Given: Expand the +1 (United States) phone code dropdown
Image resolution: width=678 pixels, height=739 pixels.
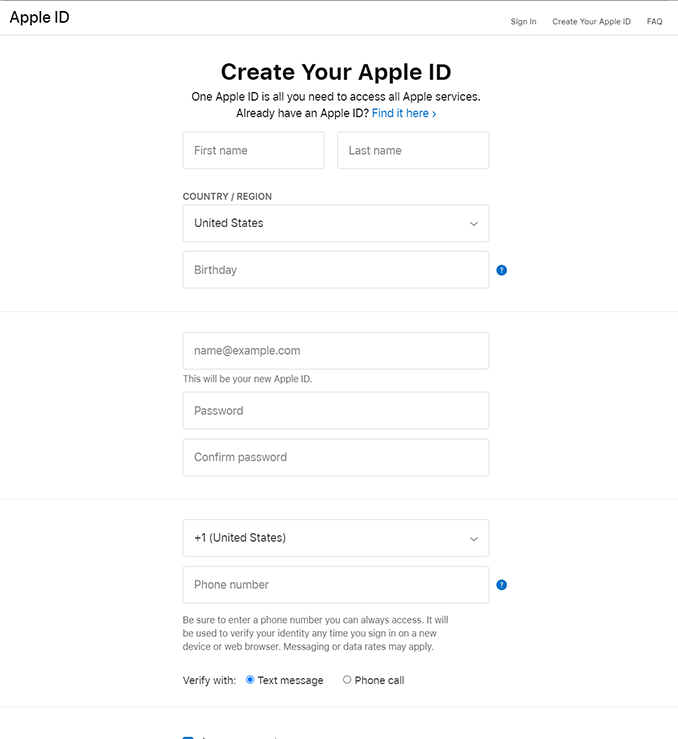Looking at the screenshot, I should pos(336,538).
